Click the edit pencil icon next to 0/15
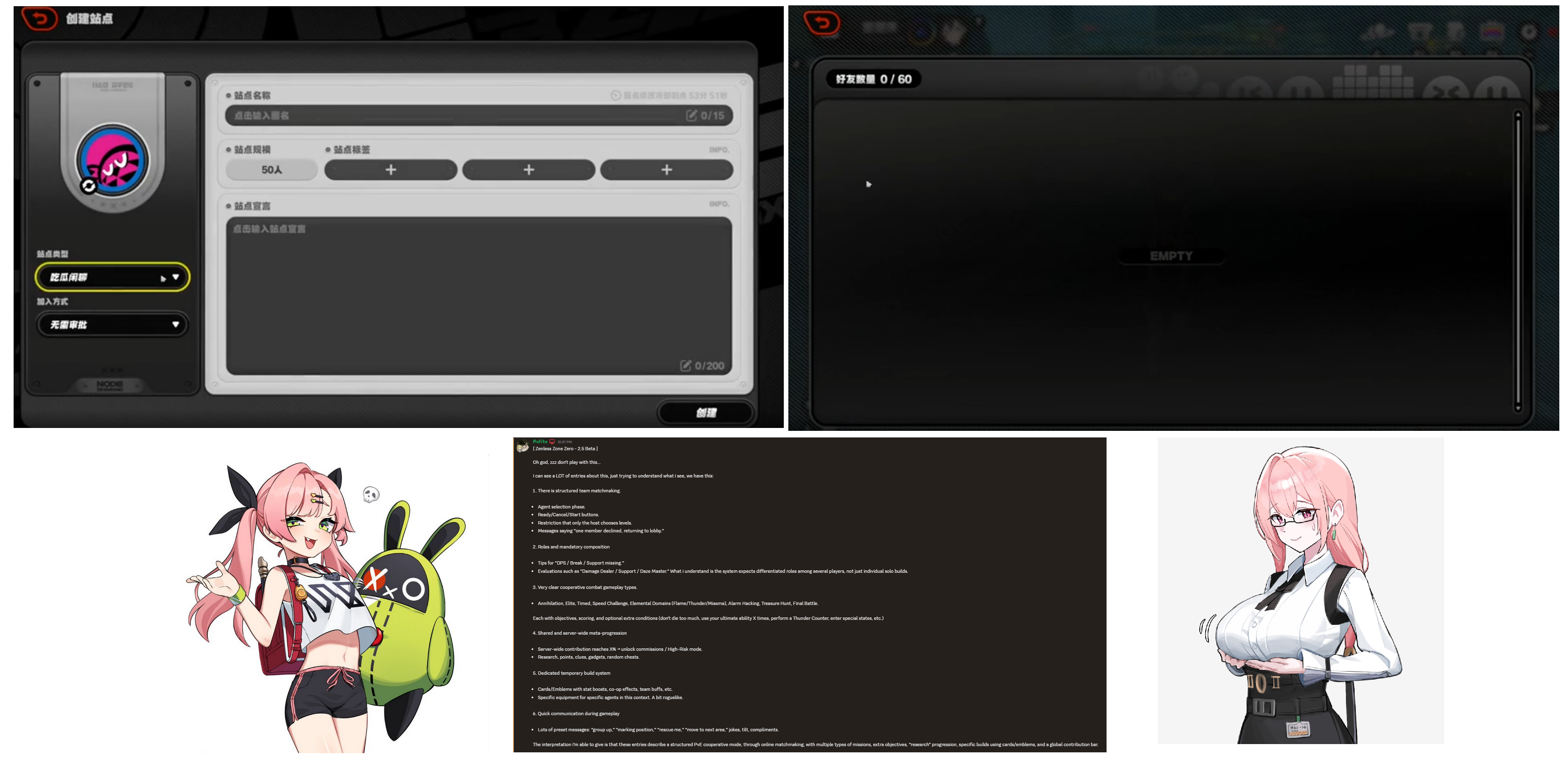Image resolution: width=1568 pixels, height=761 pixels. click(x=691, y=116)
